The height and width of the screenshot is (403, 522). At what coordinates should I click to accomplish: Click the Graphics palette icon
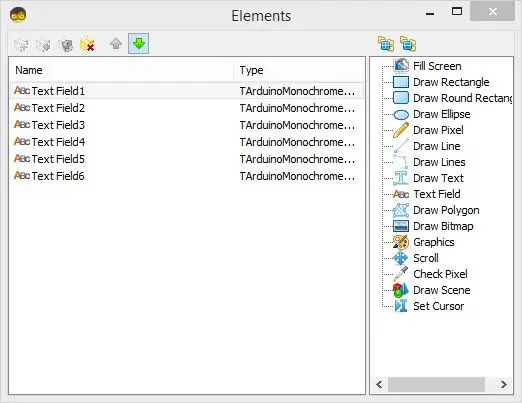click(x=401, y=242)
